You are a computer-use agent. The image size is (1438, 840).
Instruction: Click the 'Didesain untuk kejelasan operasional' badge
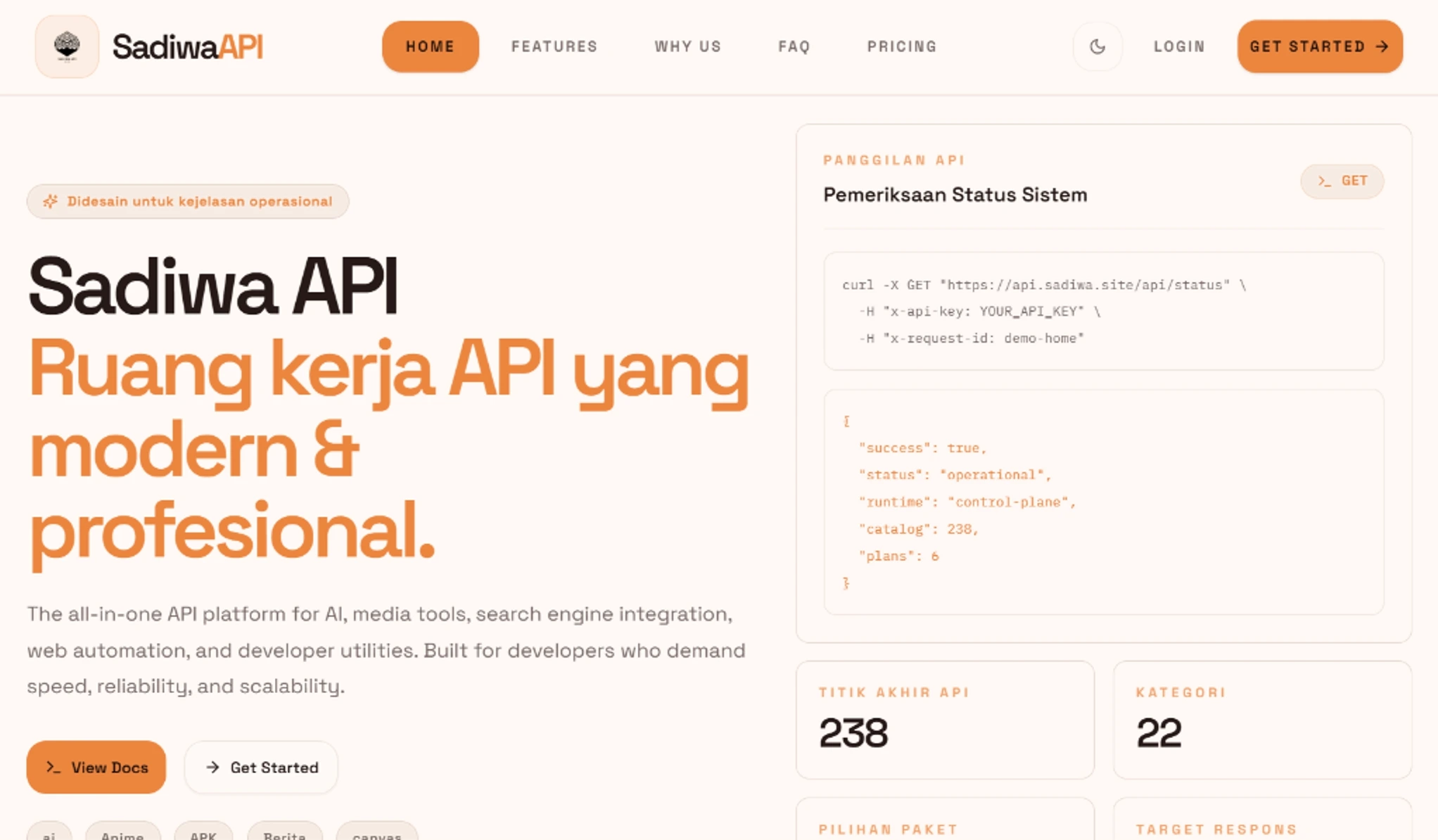click(x=188, y=201)
